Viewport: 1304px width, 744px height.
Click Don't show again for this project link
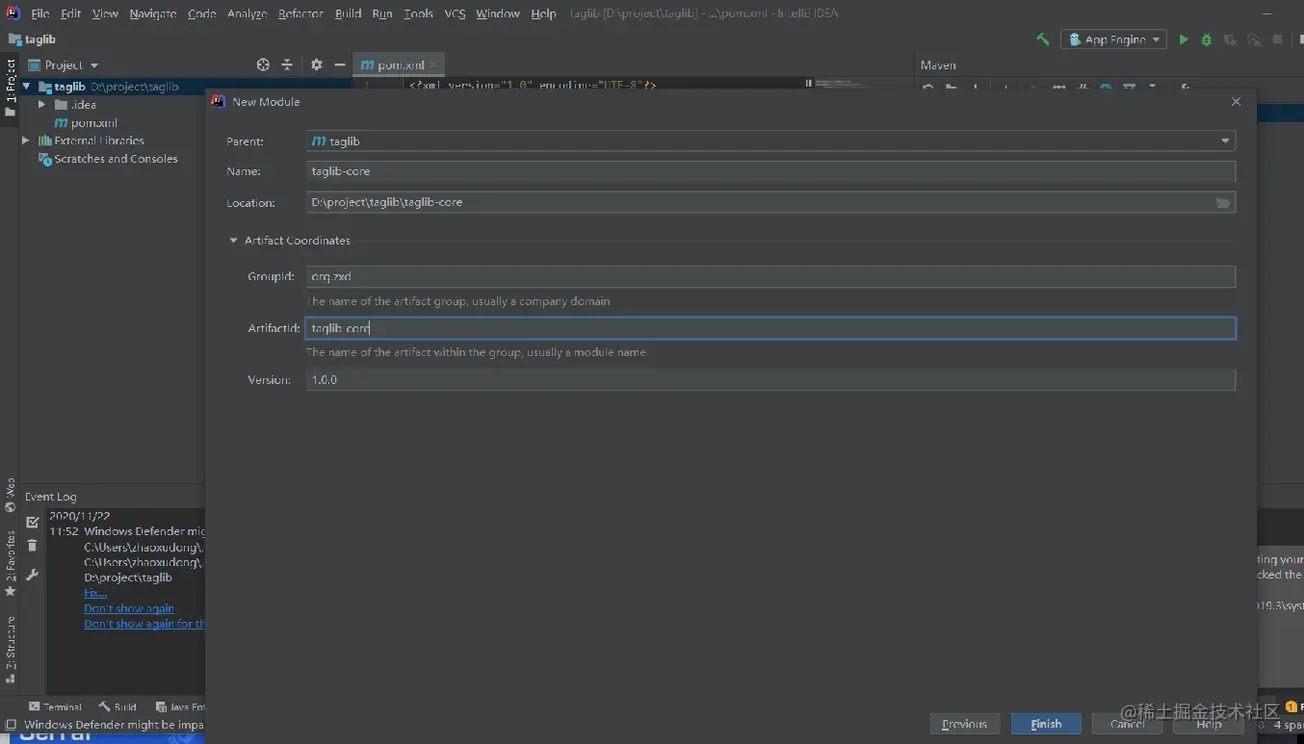tap(144, 624)
